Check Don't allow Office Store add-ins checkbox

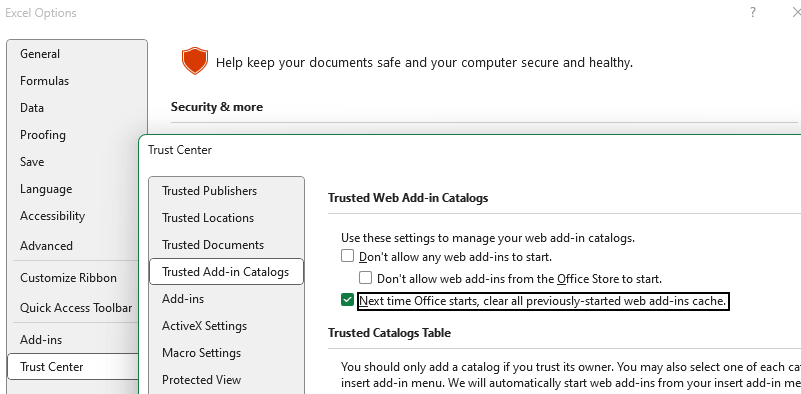[365, 278]
